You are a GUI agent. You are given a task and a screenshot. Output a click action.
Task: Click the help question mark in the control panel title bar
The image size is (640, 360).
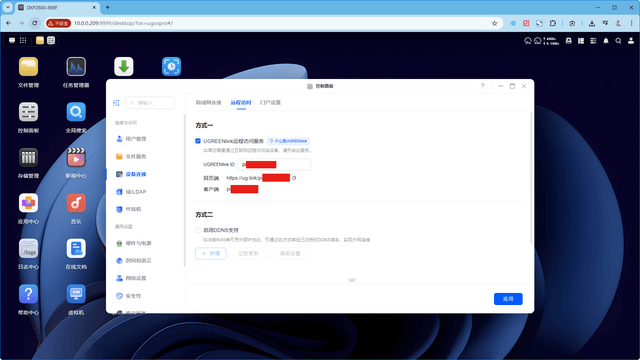482,86
